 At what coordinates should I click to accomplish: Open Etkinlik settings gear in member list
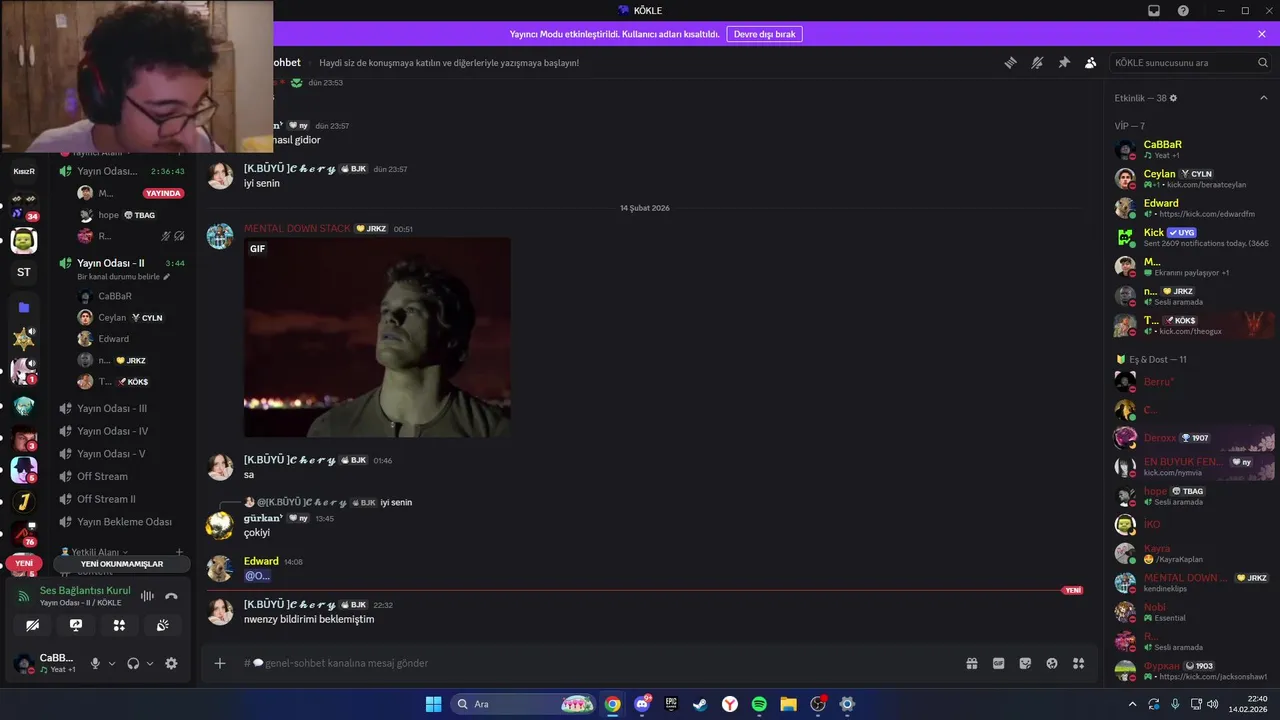pos(1173,98)
